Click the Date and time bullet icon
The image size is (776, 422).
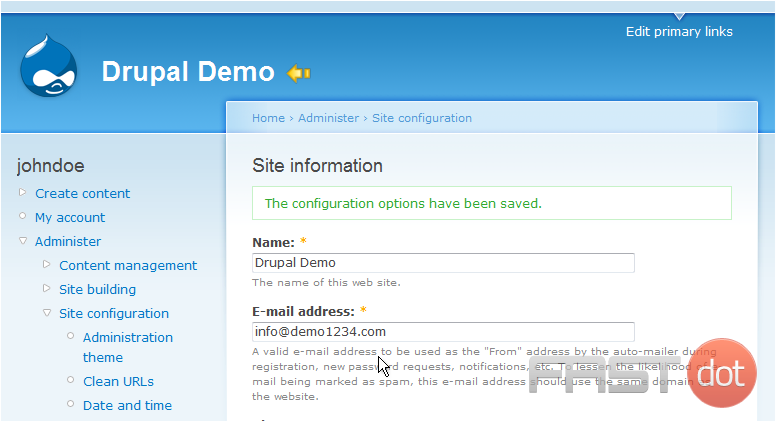click(70, 404)
